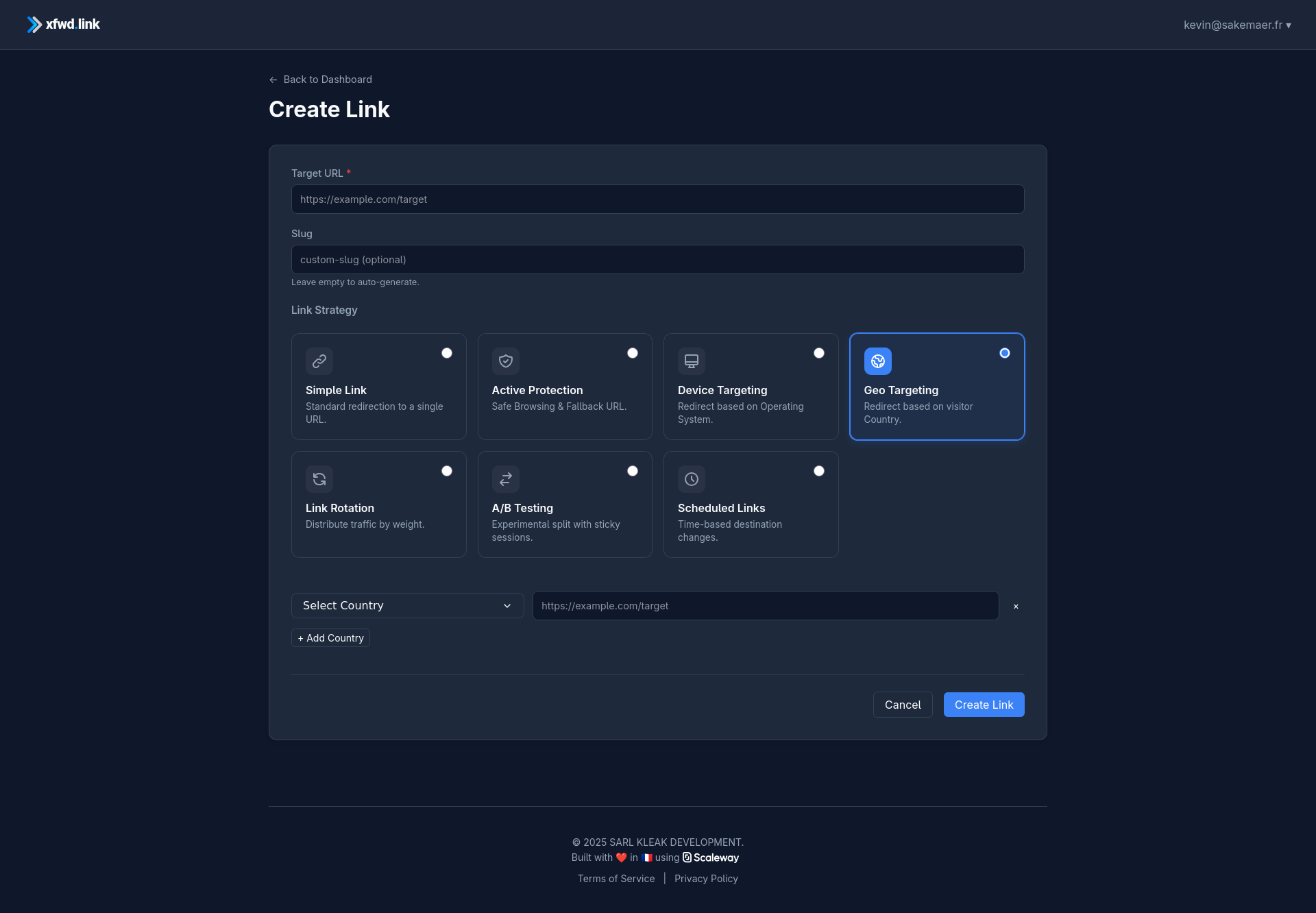
Task: Select the Simple Link radio button
Action: [x=447, y=353]
